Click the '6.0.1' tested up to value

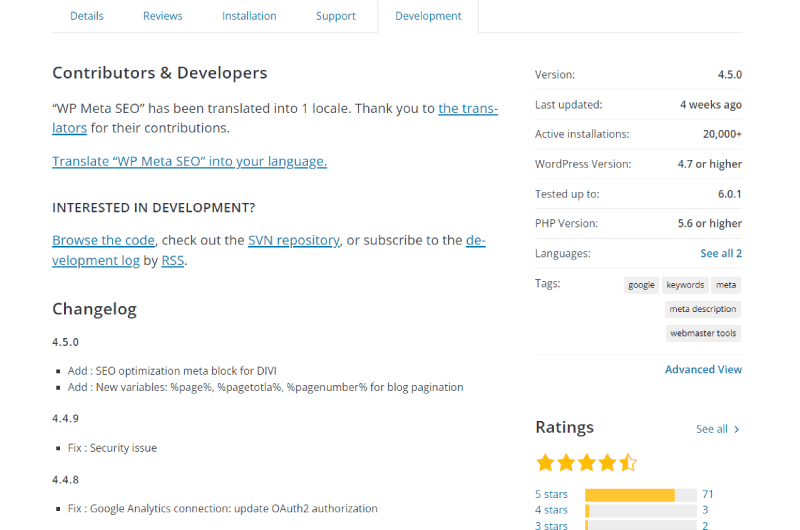pos(730,194)
